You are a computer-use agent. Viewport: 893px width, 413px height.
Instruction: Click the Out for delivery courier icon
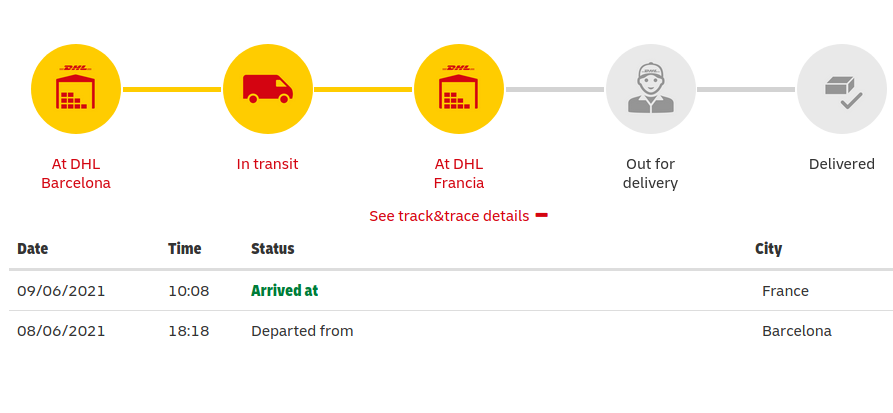pyautogui.click(x=650, y=89)
